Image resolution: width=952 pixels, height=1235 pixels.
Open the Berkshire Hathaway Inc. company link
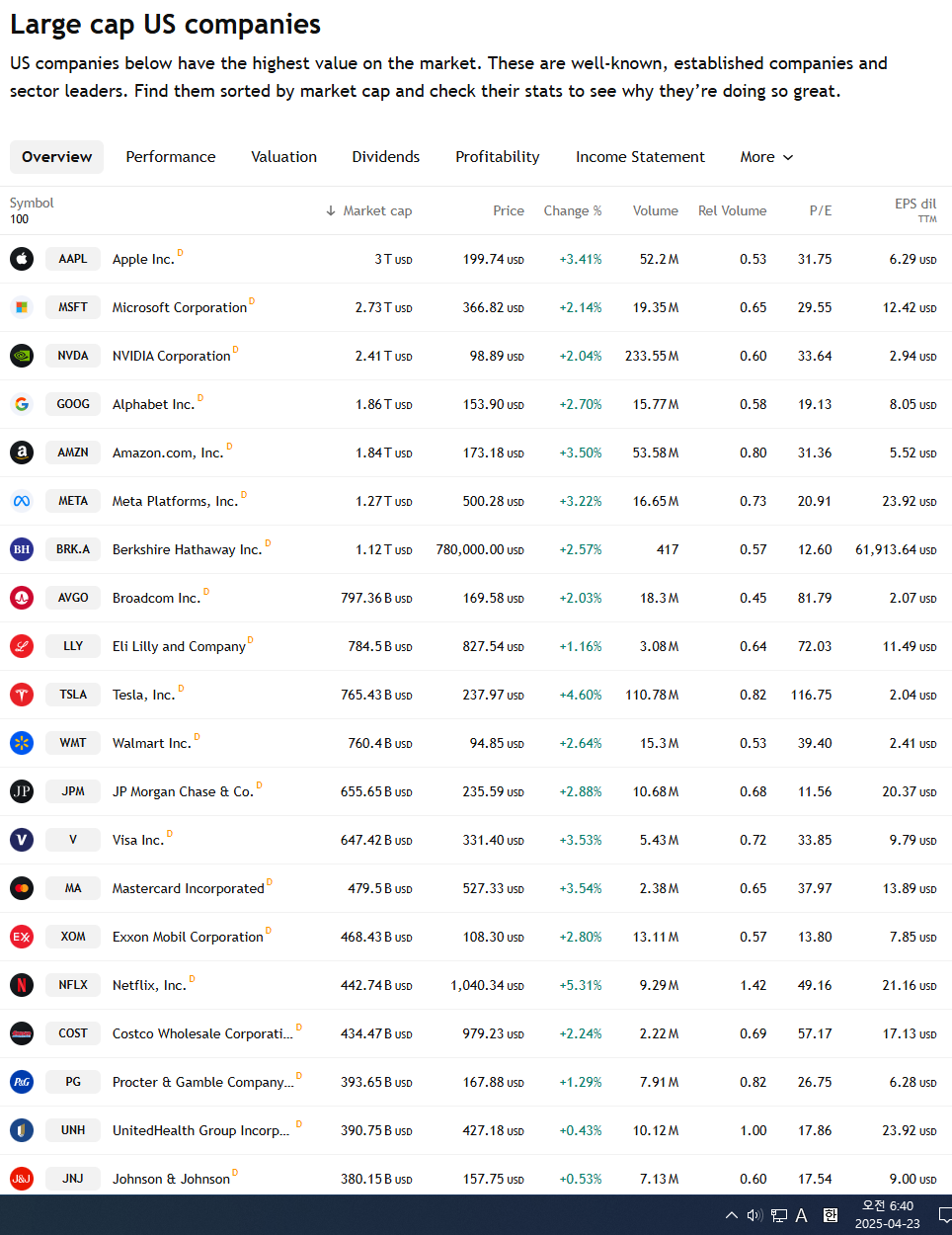[x=187, y=549]
